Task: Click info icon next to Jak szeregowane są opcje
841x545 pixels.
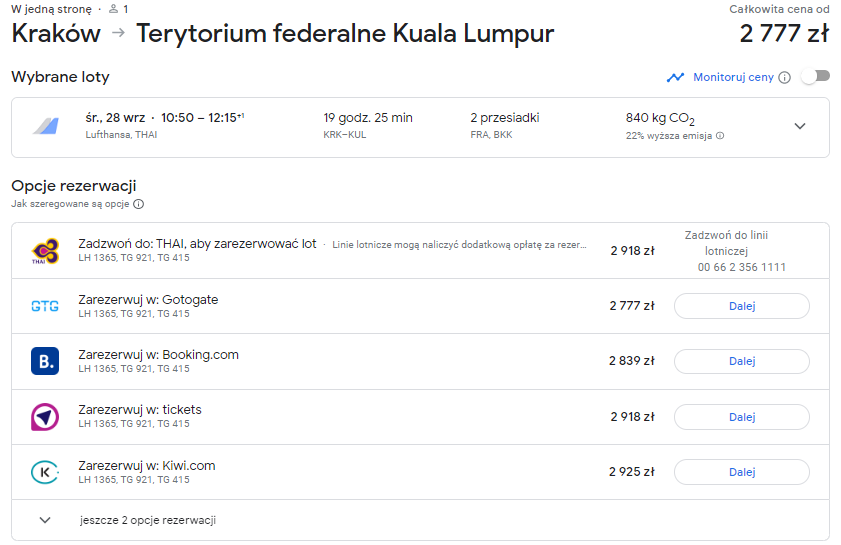Action: (138, 204)
